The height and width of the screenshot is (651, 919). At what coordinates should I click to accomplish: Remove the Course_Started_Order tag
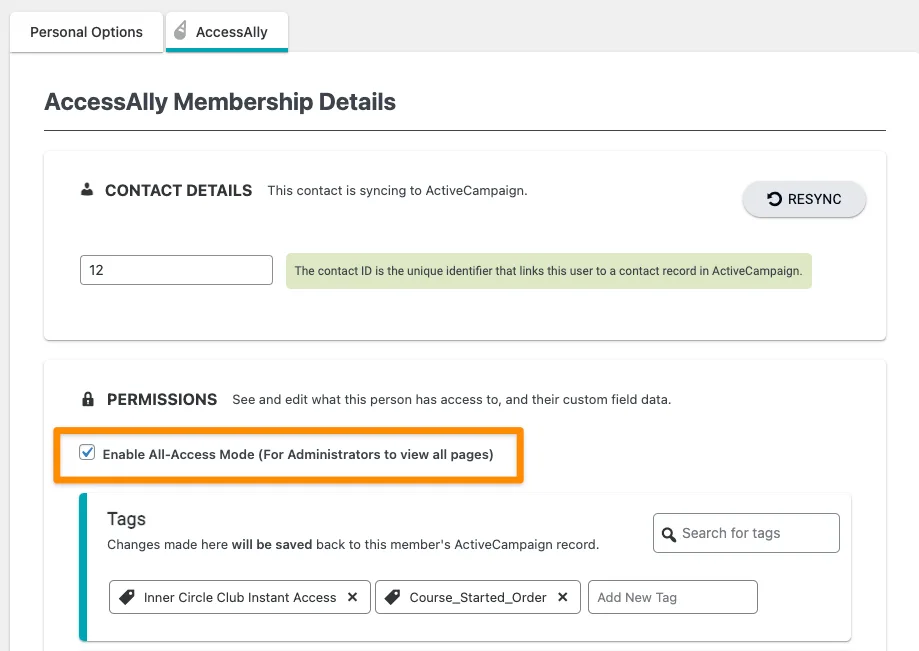(561, 597)
